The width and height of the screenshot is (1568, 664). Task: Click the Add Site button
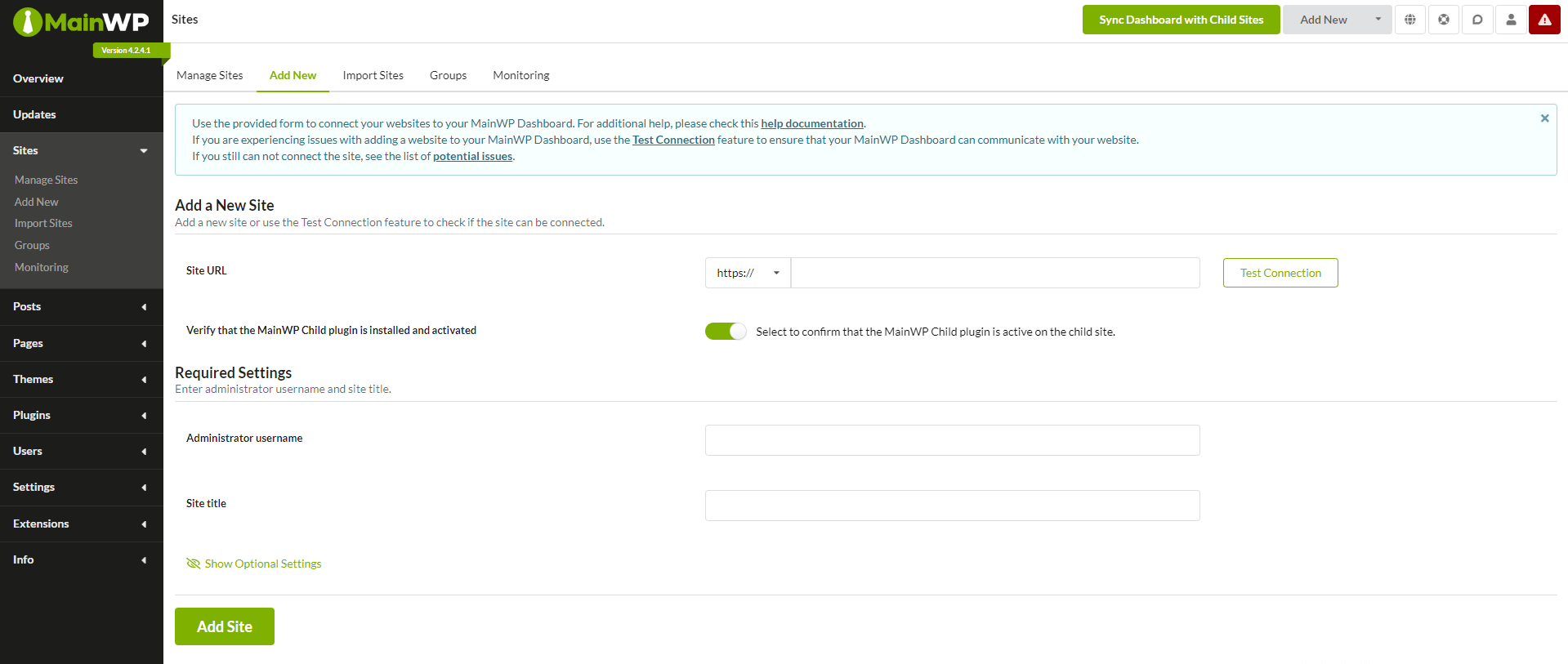225,626
